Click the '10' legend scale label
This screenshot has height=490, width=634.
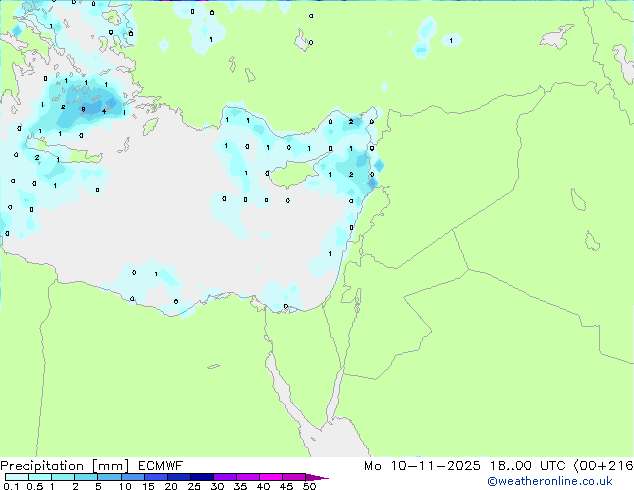pos(125,486)
